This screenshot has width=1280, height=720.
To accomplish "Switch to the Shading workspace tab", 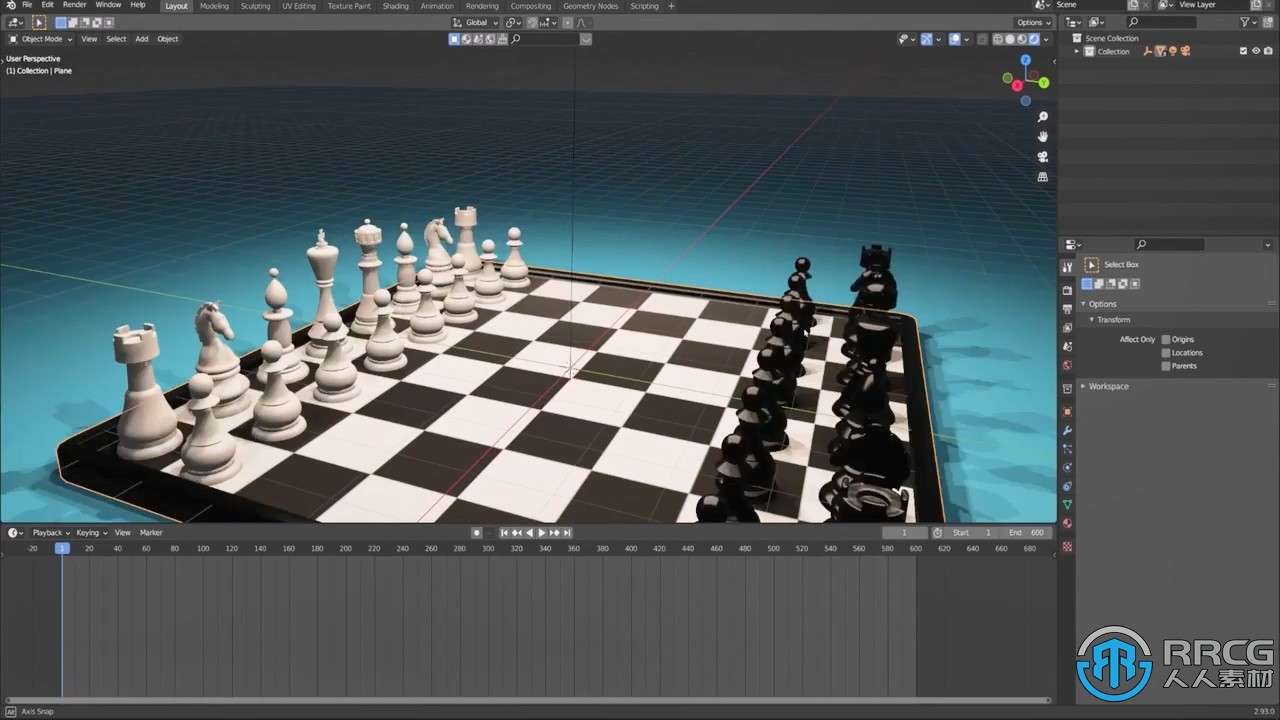I will pos(396,6).
